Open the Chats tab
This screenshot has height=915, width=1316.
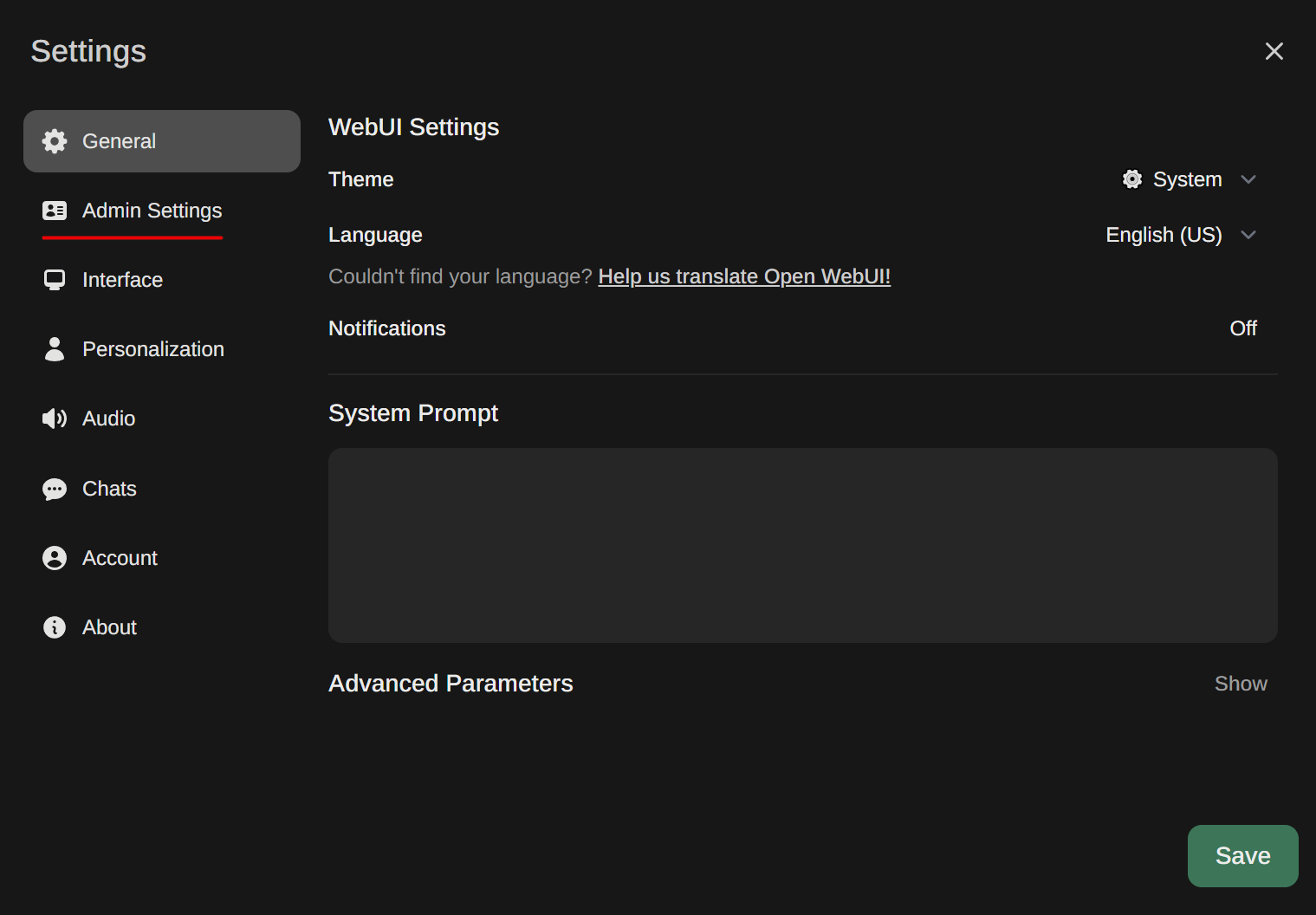(162, 489)
